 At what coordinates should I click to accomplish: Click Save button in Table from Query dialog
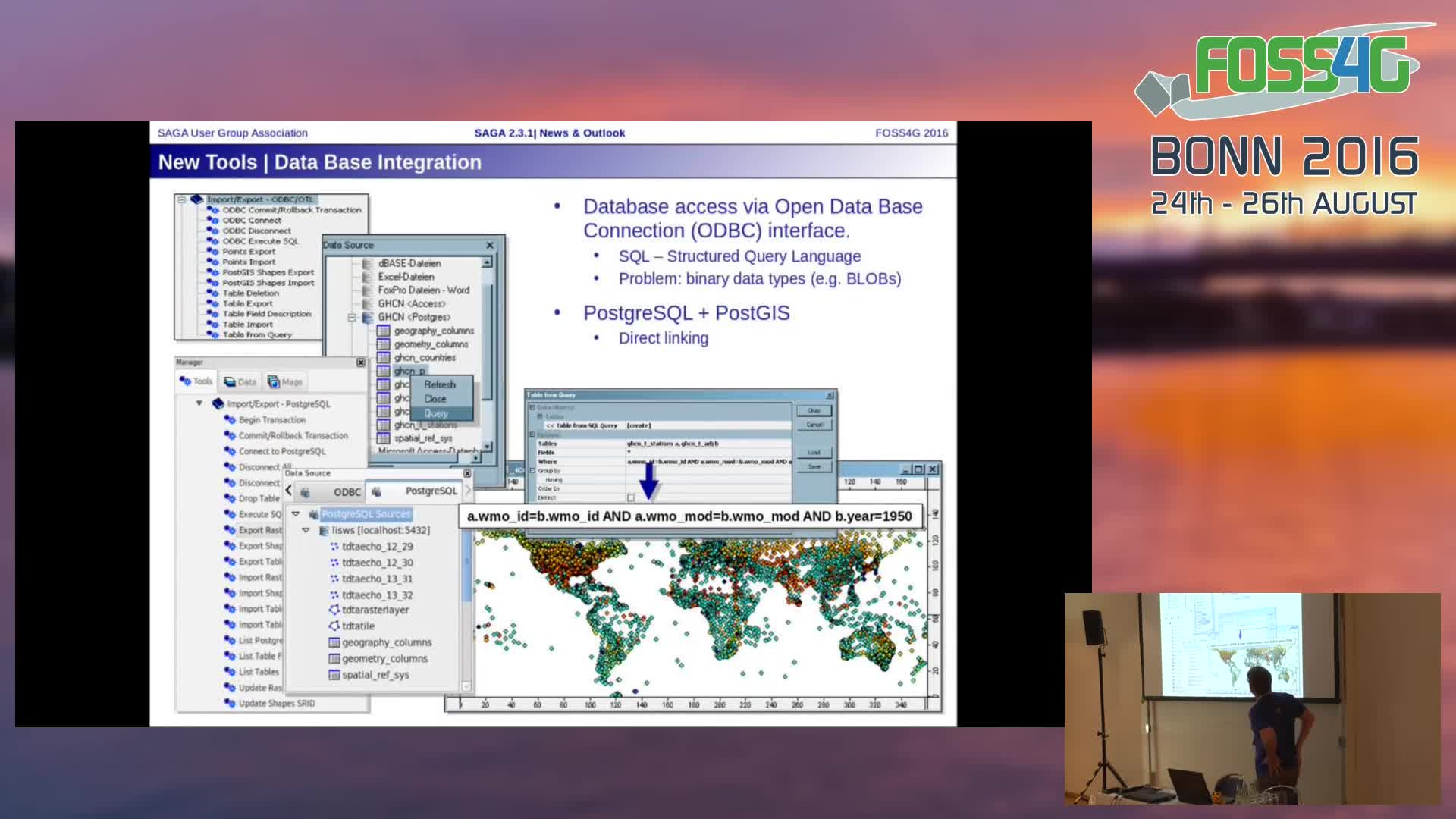(x=814, y=466)
